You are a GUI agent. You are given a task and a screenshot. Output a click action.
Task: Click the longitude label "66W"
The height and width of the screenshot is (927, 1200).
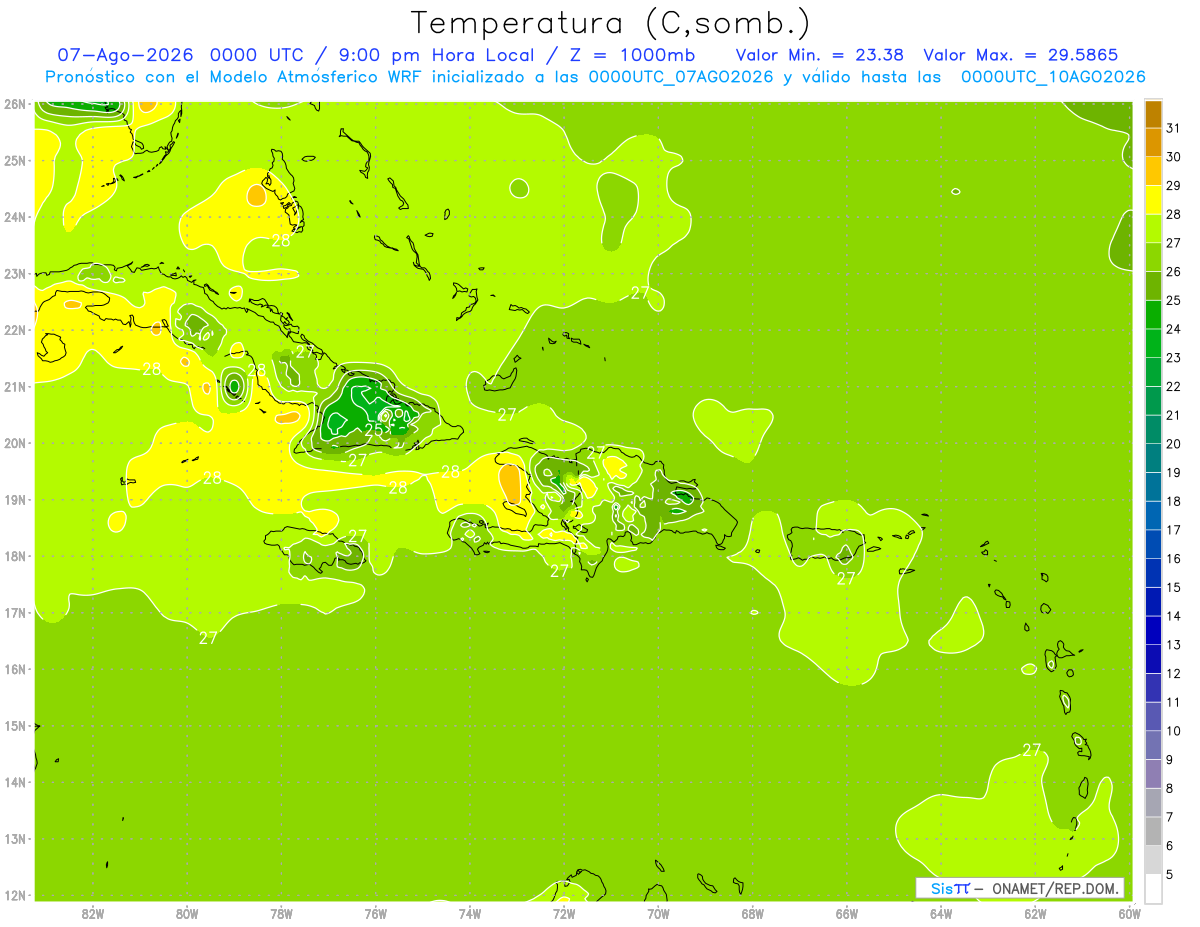[x=847, y=913]
